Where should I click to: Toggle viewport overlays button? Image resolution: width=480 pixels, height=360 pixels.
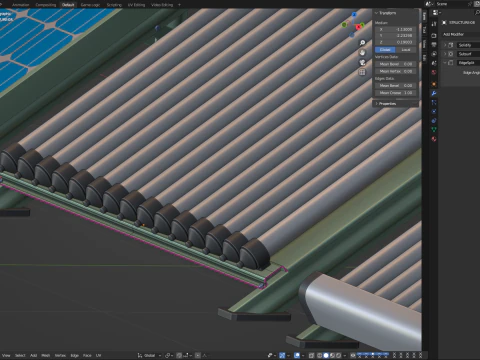[x=297, y=355]
